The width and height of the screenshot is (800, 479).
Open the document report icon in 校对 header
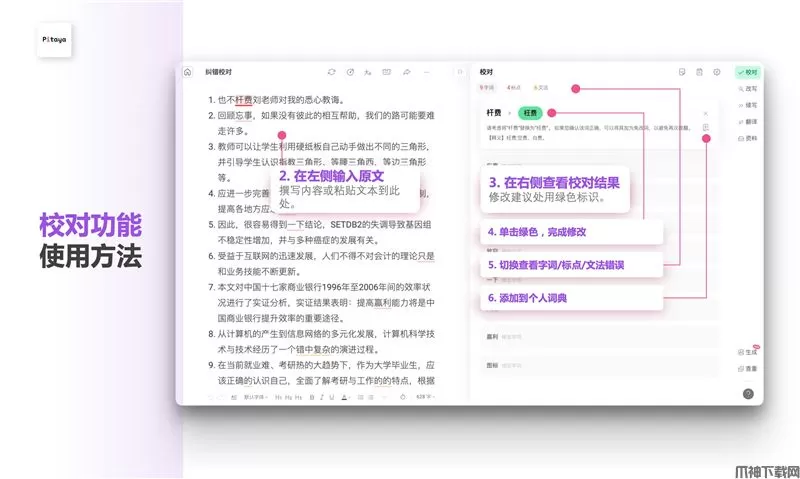(x=699, y=72)
